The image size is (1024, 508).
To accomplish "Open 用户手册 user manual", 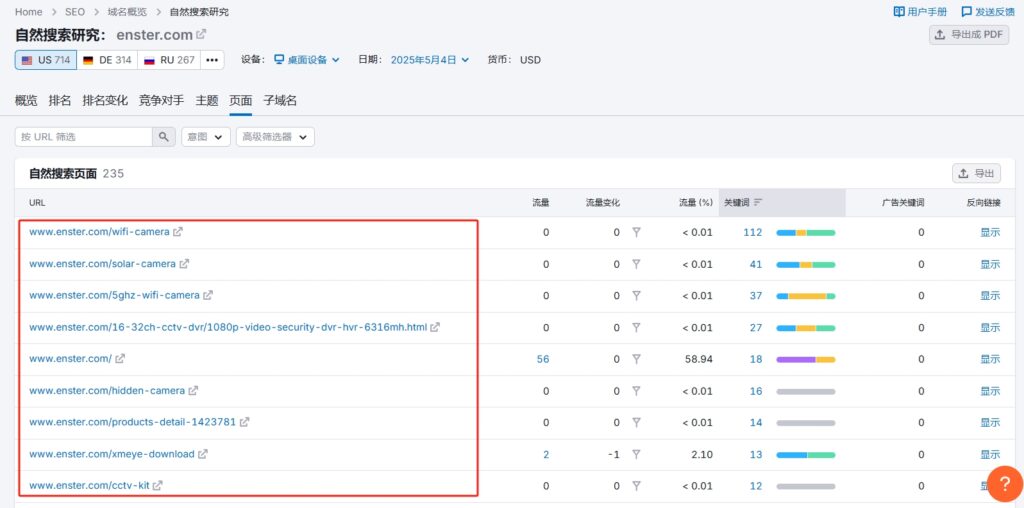I will [x=920, y=12].
